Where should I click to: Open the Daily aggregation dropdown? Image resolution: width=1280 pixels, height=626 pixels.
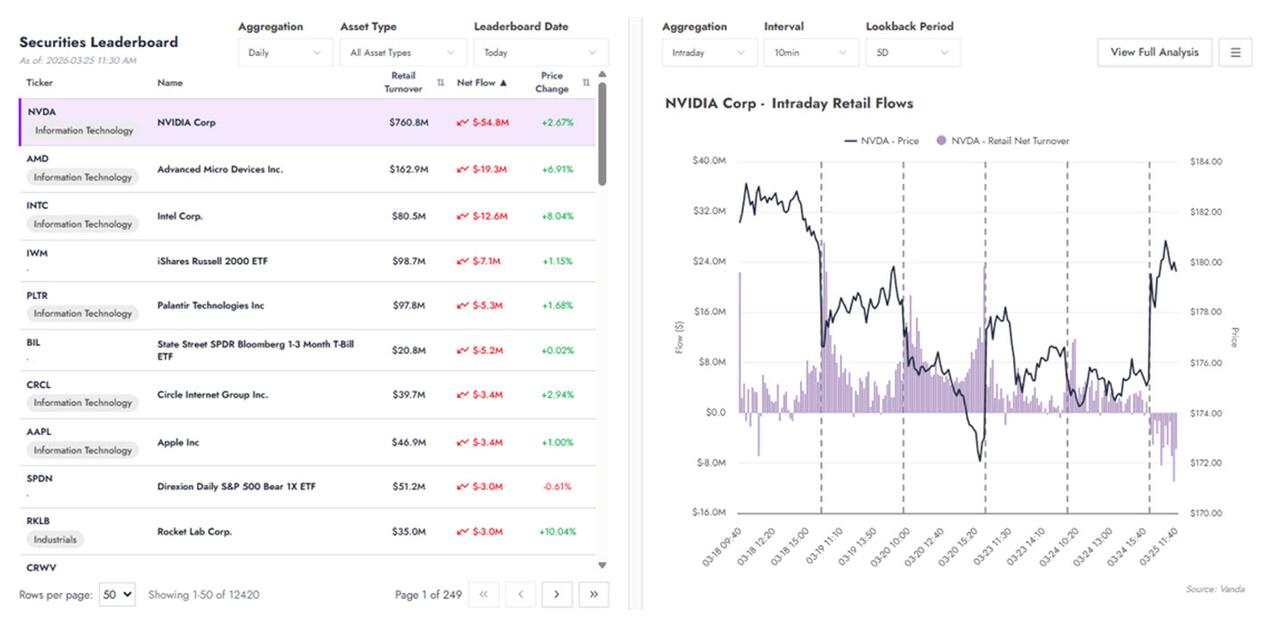pyautogui.click(x=285, y=53)
